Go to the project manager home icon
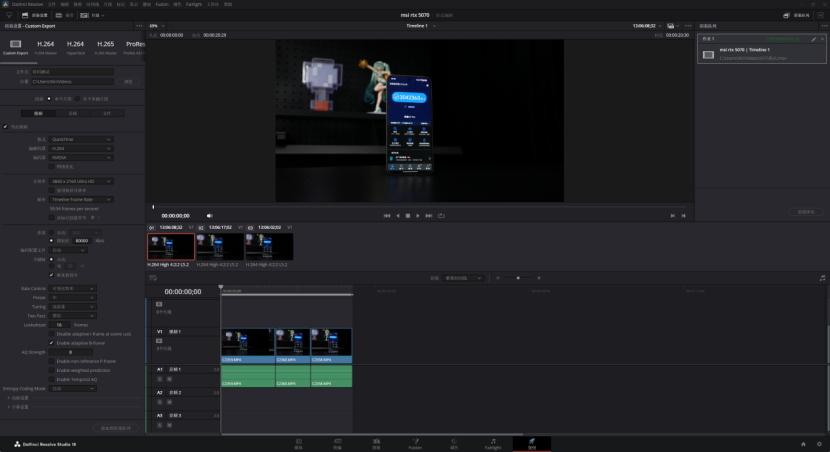Viewport: 830px width, 452px height. (802, 442)
